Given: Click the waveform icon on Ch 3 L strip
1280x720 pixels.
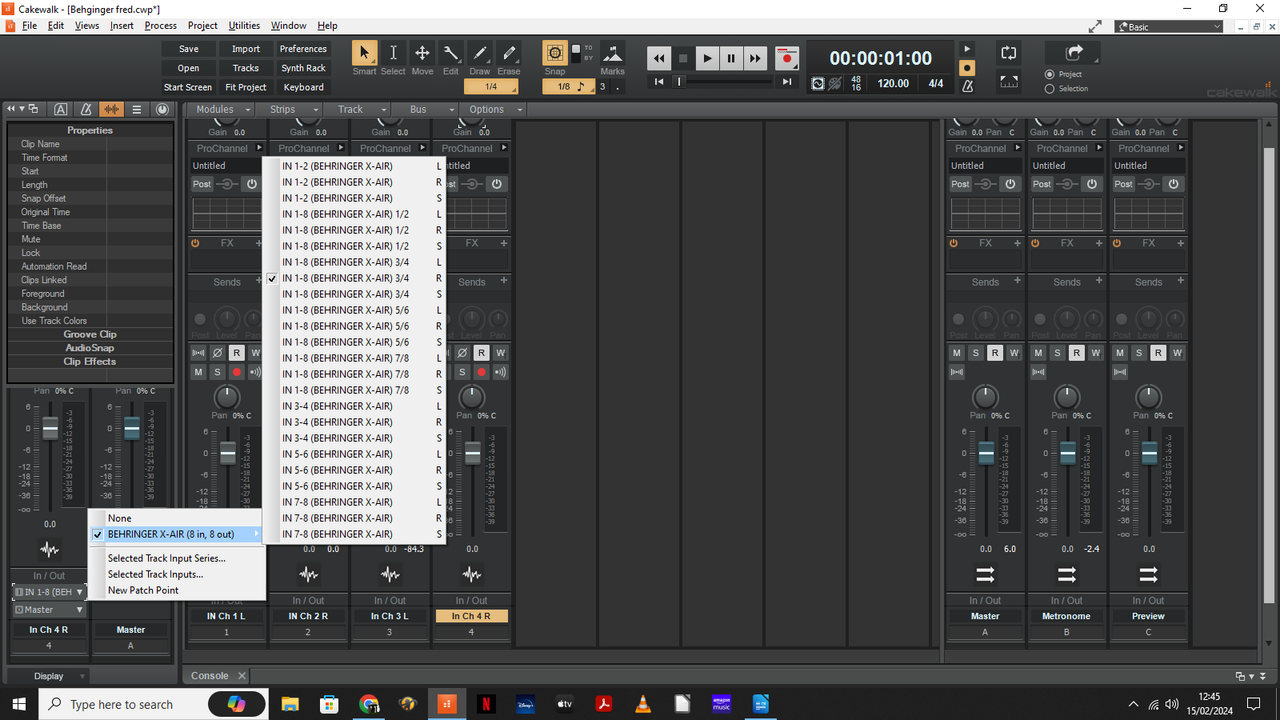Looking at the screenshot, I should (390, 574).
